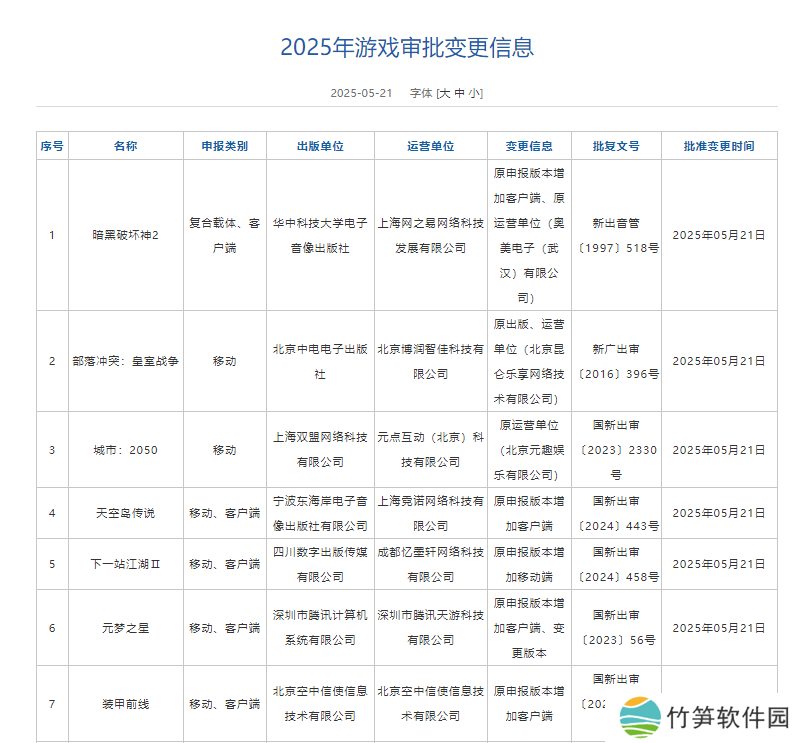
Task: Set font size to 中
Action: (x=459, y=93)
